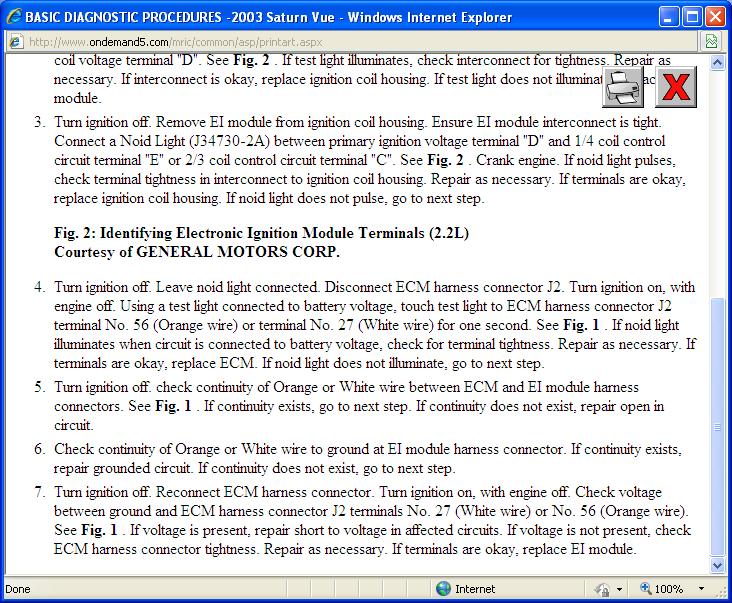Click the compatibility view icon beside address bar
732x603 pixels.
coord(711,42)
